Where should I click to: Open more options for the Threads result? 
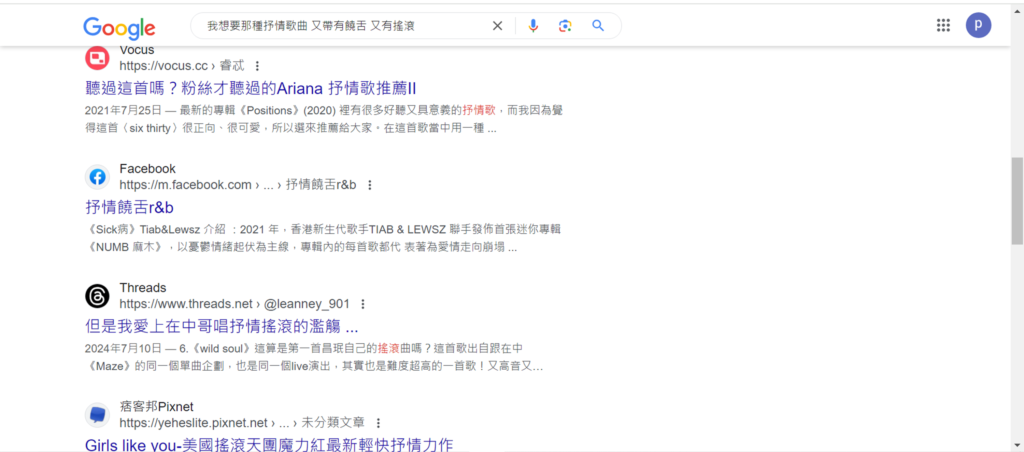(363, 304)
